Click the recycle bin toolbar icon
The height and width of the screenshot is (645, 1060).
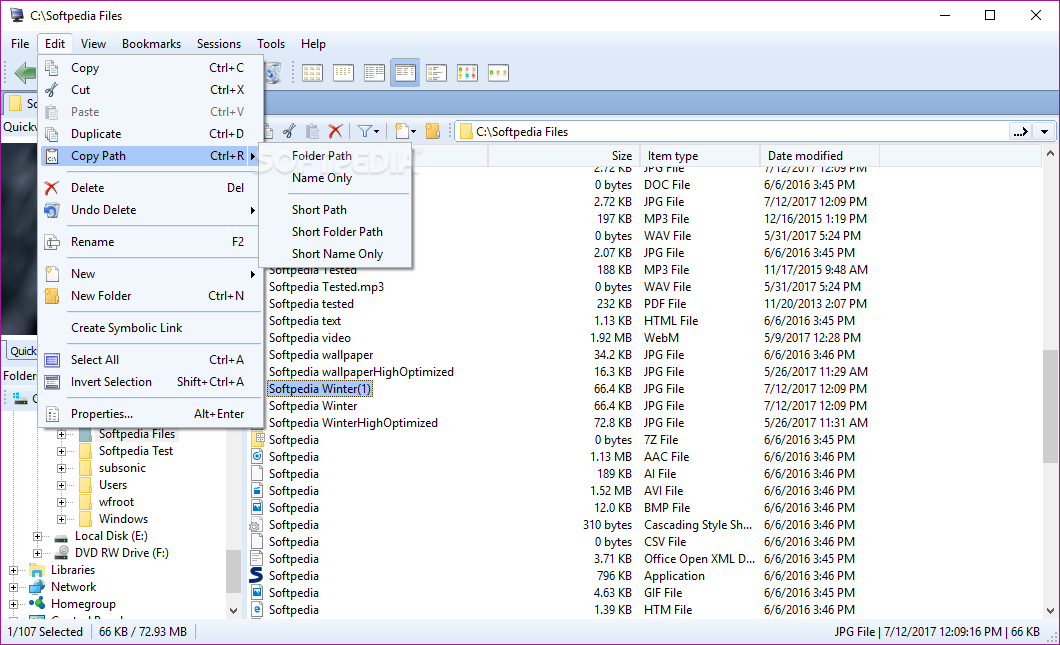(x=272, y=72)
